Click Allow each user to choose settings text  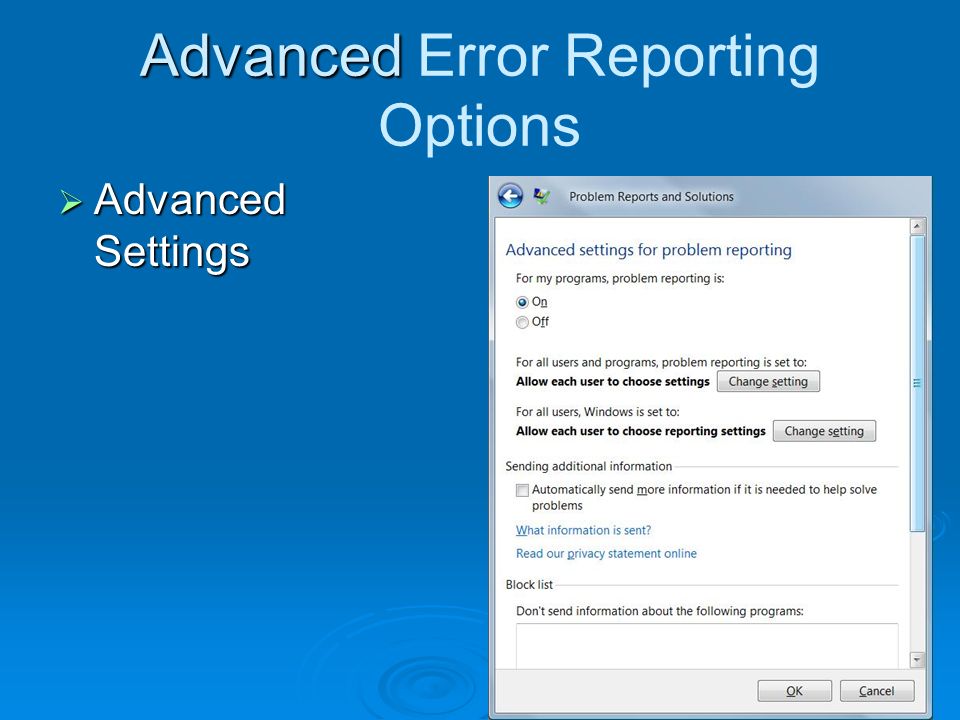(x=612, y=381)
